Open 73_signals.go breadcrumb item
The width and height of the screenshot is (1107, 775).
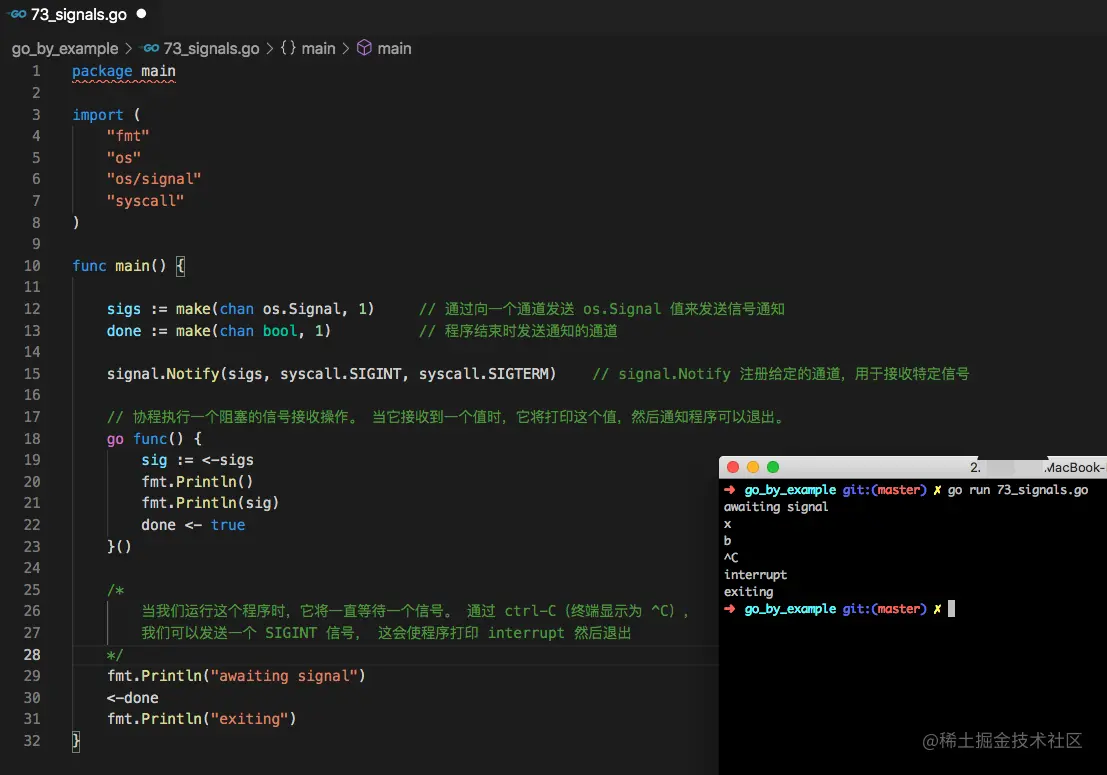(211, 49)
